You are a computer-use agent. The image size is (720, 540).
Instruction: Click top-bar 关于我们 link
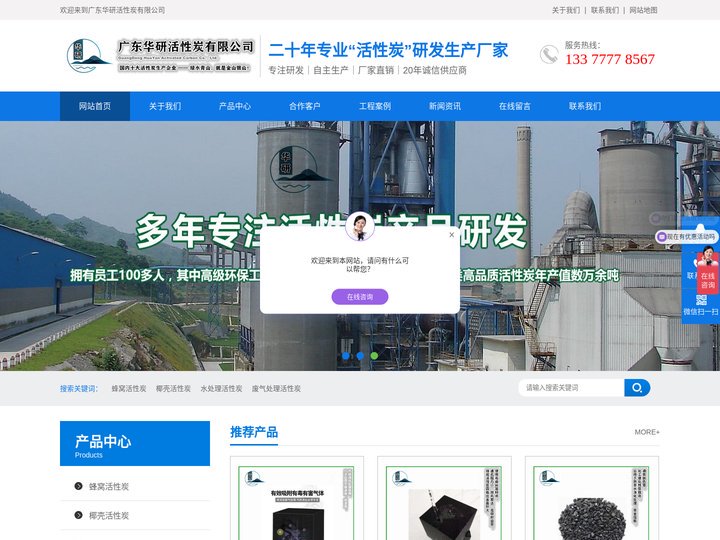(x=566, y=10)
